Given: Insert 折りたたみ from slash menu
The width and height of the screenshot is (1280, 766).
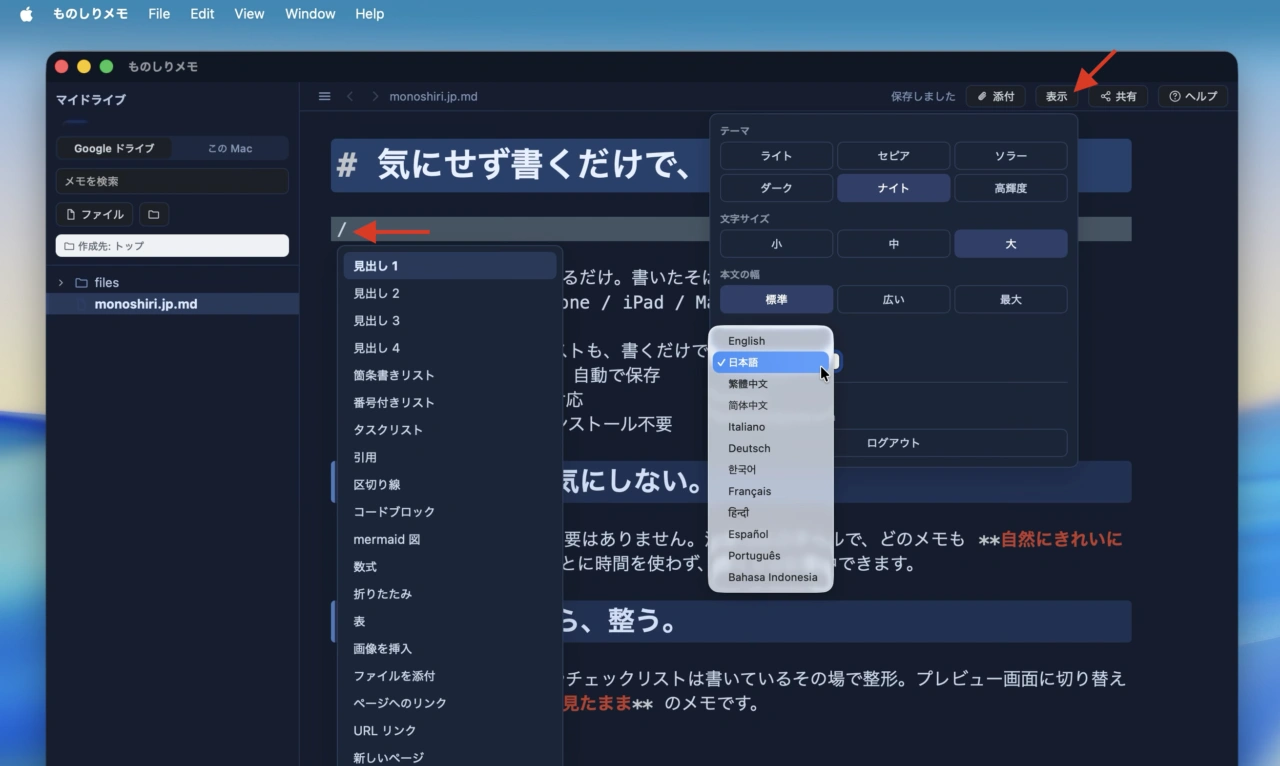Looking at the screenshot, I should tap(450, 594).
